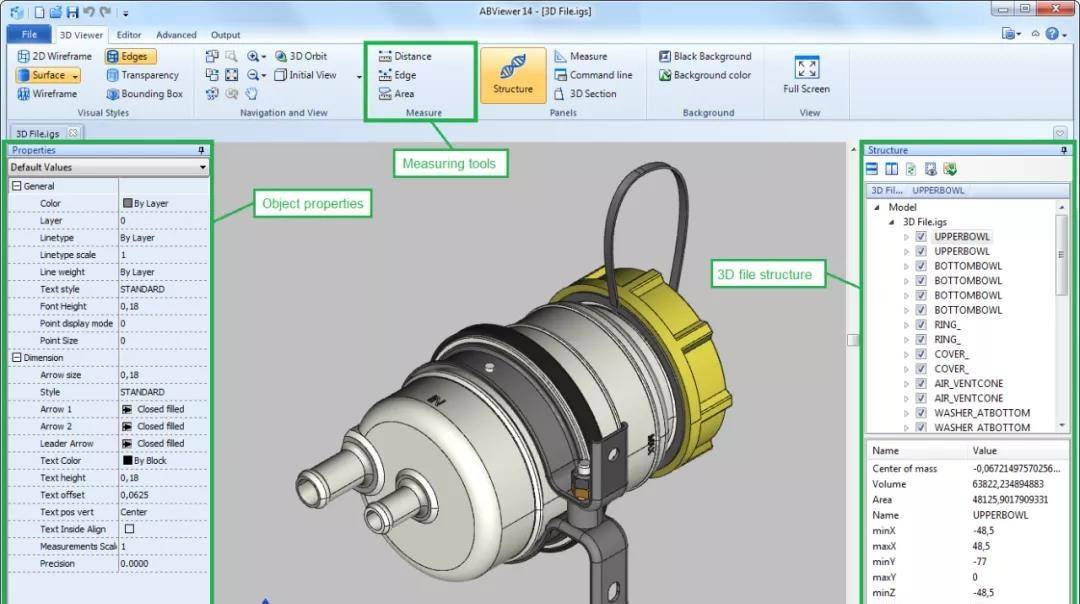The width and height of the screenshot is (1080, 604).
Task: Click the Text Color black swatch
Action: (127, 461)
